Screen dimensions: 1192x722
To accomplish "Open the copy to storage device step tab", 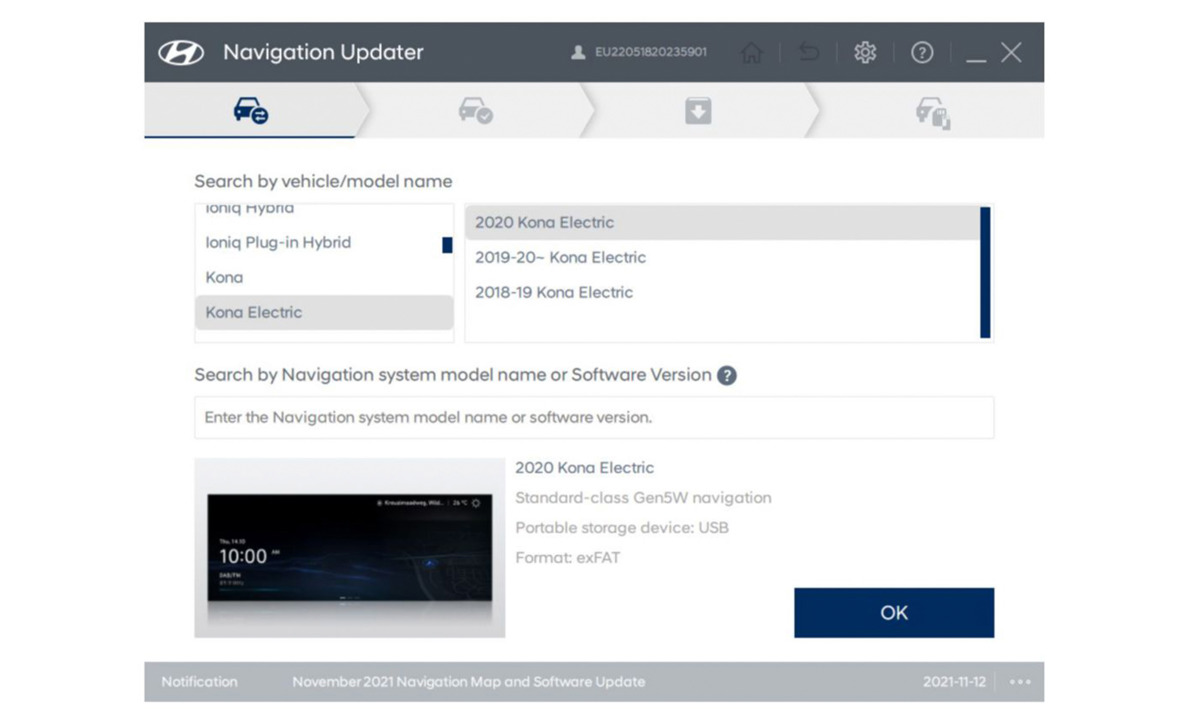I will point(932,112).
